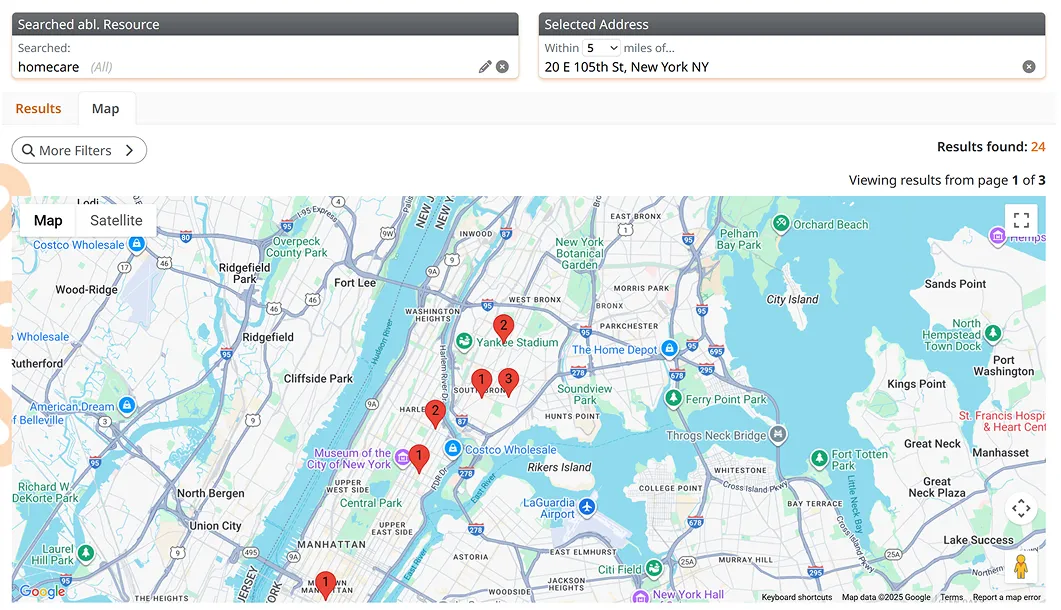Click the Kings Point map label
1061x610 pixels.
916,384
